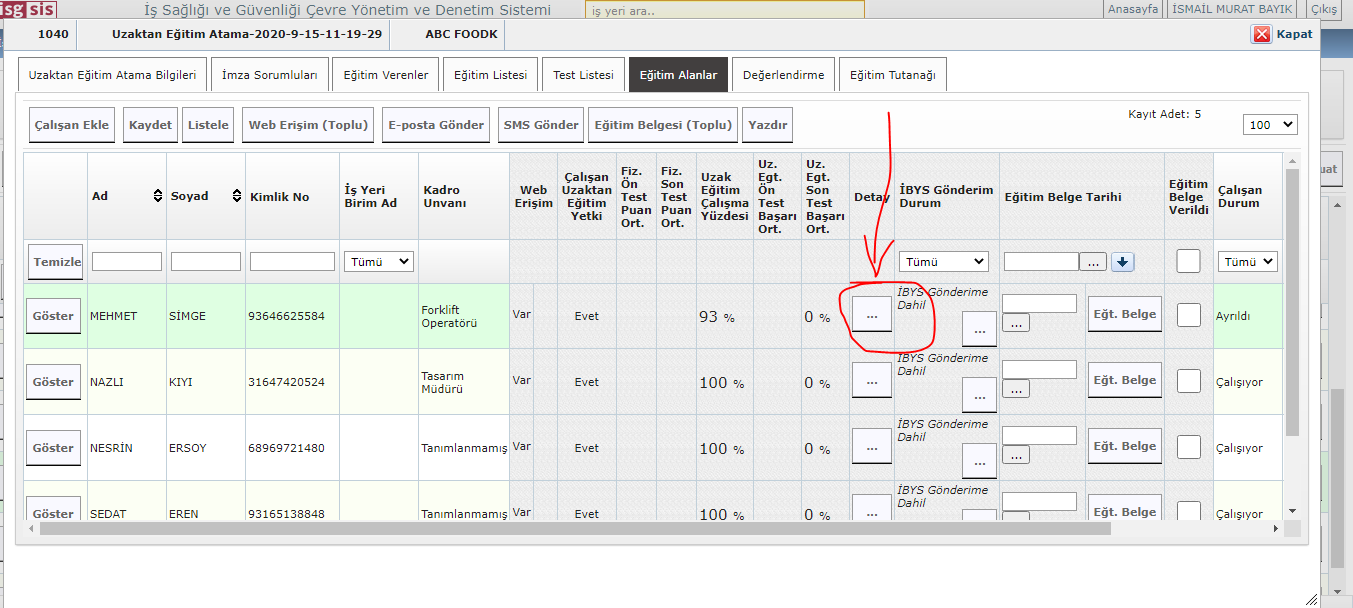1353x608 pixels.
Task: Click the Kimlik No filter input field
Action: (292, 261)
